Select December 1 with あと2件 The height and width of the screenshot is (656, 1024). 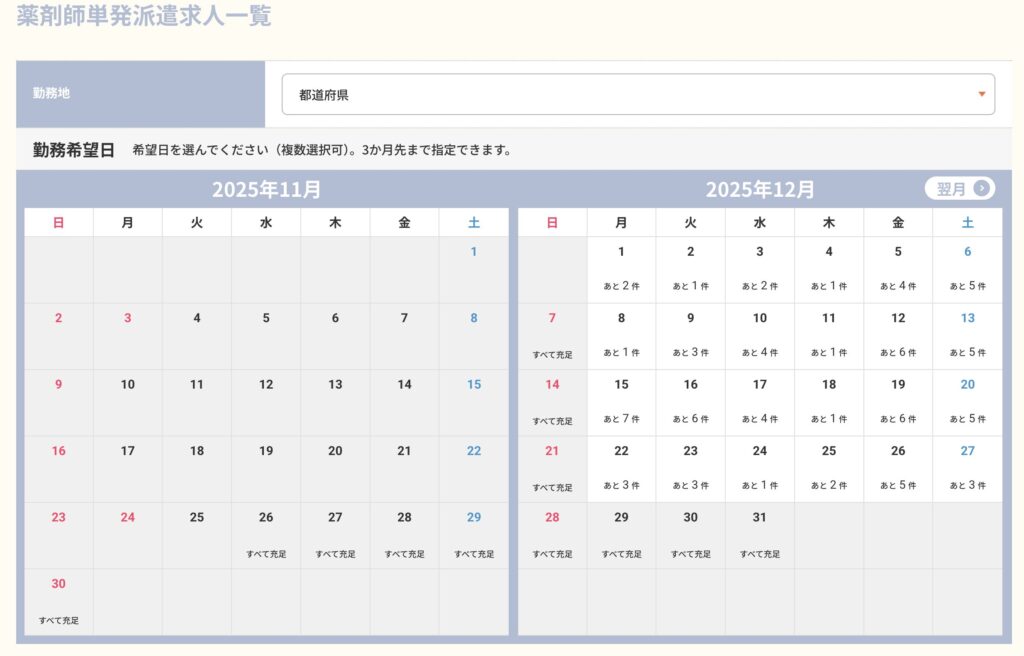[x=621, y=269]
